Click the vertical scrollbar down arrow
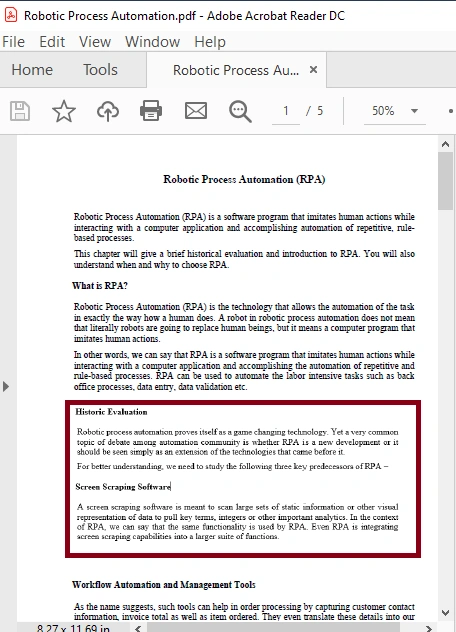 click(x=446, y=613)
